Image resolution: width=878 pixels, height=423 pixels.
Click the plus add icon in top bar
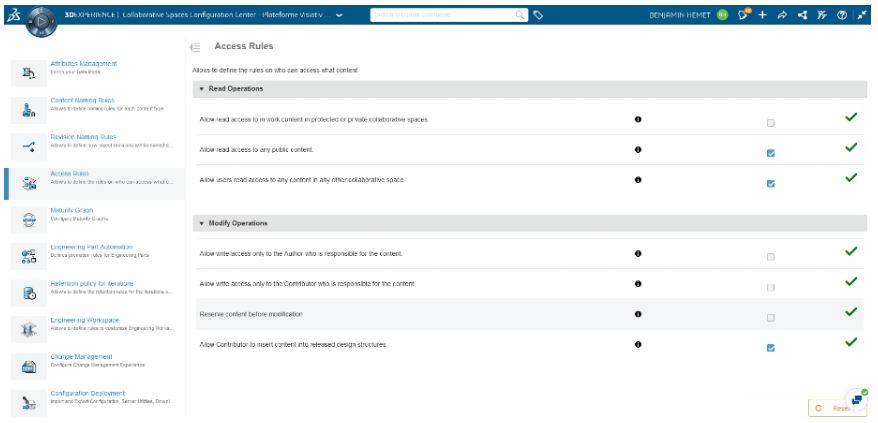coord(762,15)
